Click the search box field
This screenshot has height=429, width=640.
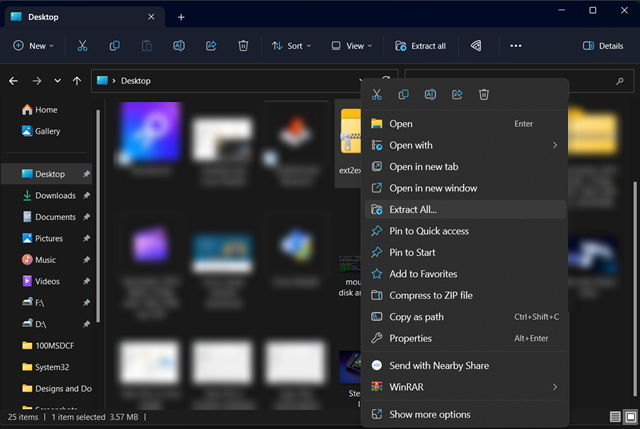pos(519,81)
